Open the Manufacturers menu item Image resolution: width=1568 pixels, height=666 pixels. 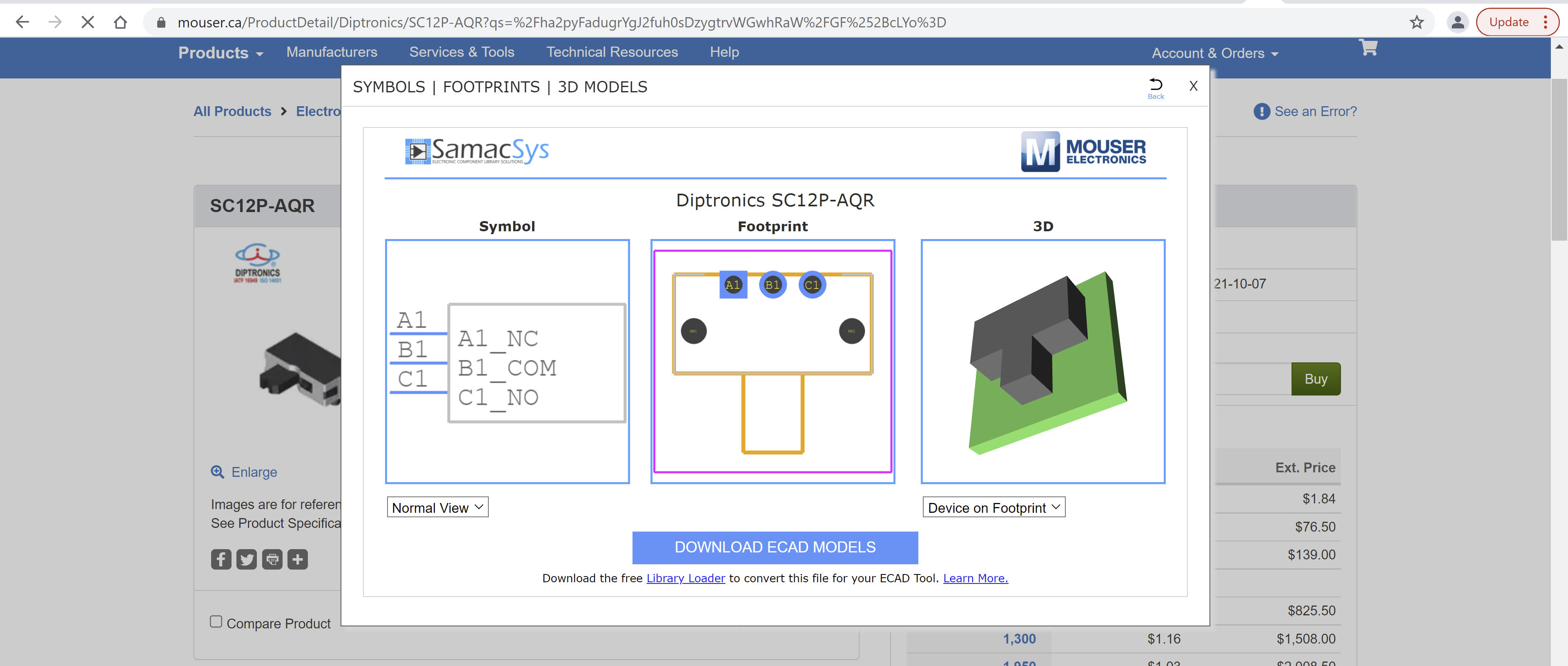(x=332, y=52)
